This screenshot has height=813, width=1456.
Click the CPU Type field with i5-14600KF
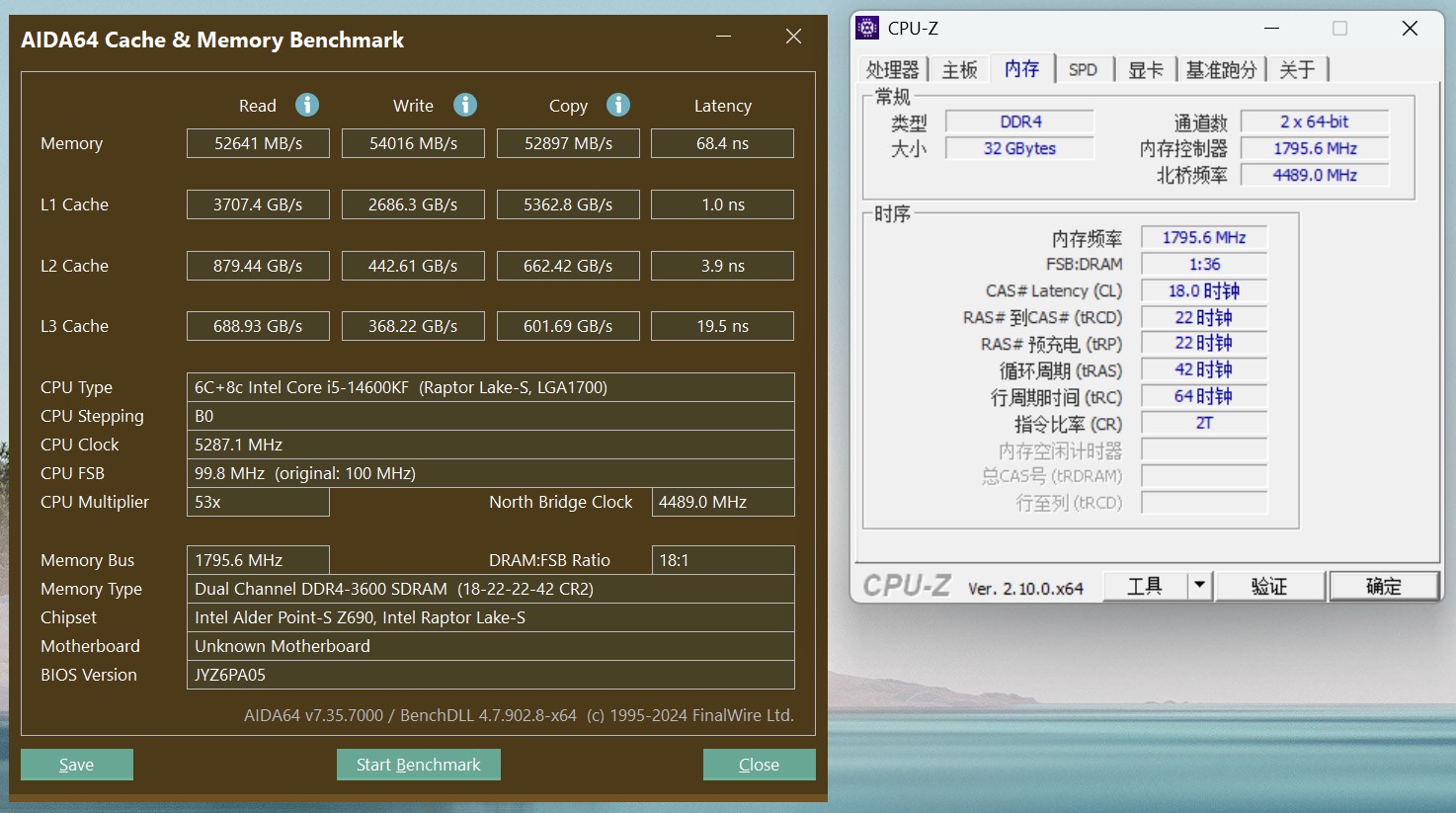[491, 387]
